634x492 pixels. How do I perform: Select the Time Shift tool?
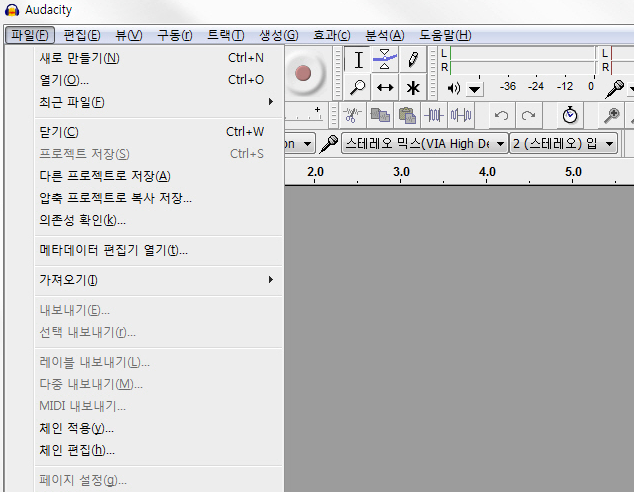point(385,87)
